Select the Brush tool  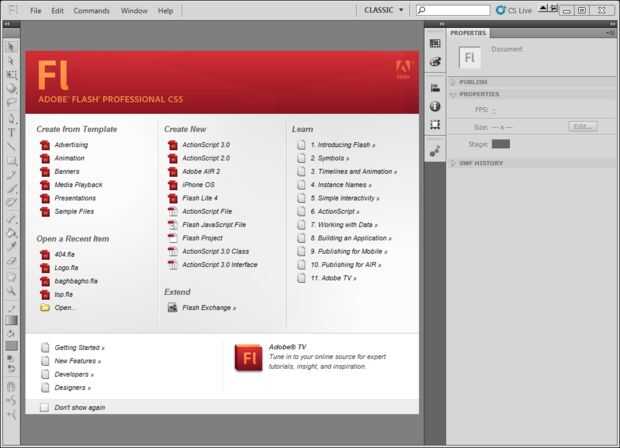pos(11,189)
